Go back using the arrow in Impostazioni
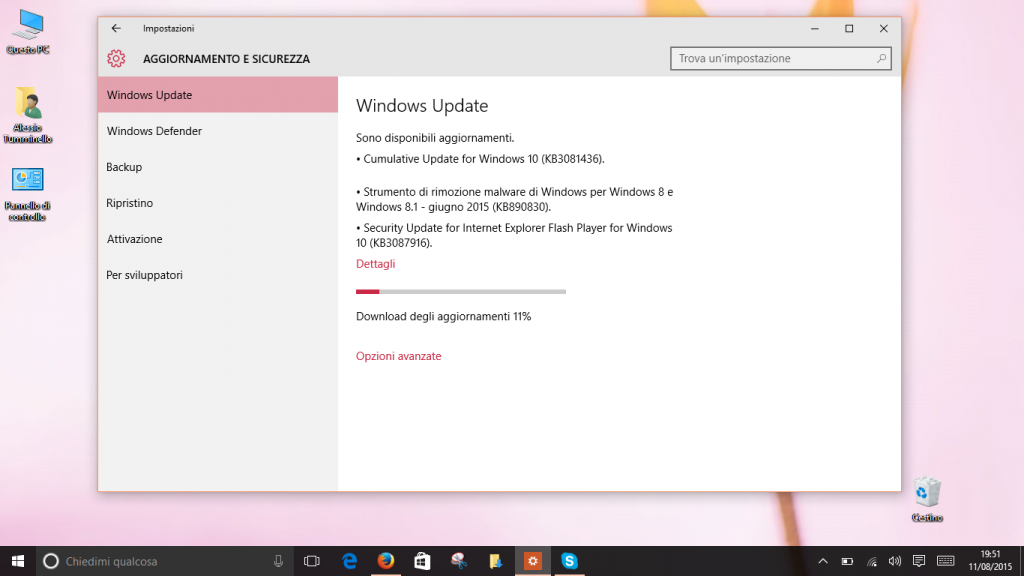Screen dimensions: 1024x576 point(116,28)
